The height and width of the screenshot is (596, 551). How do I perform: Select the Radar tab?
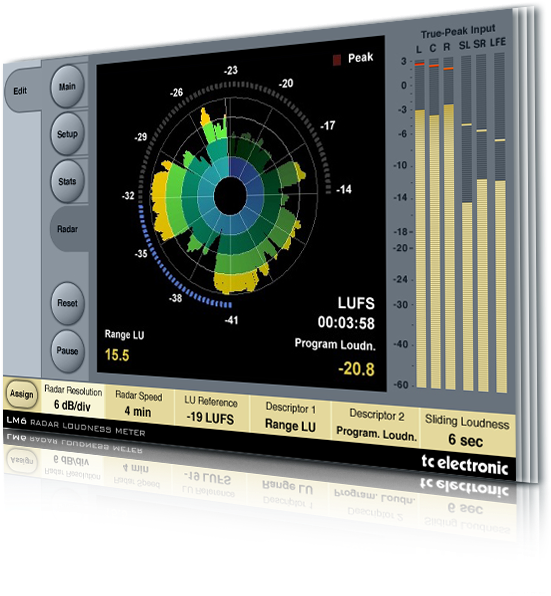click(x=68, y=229)
